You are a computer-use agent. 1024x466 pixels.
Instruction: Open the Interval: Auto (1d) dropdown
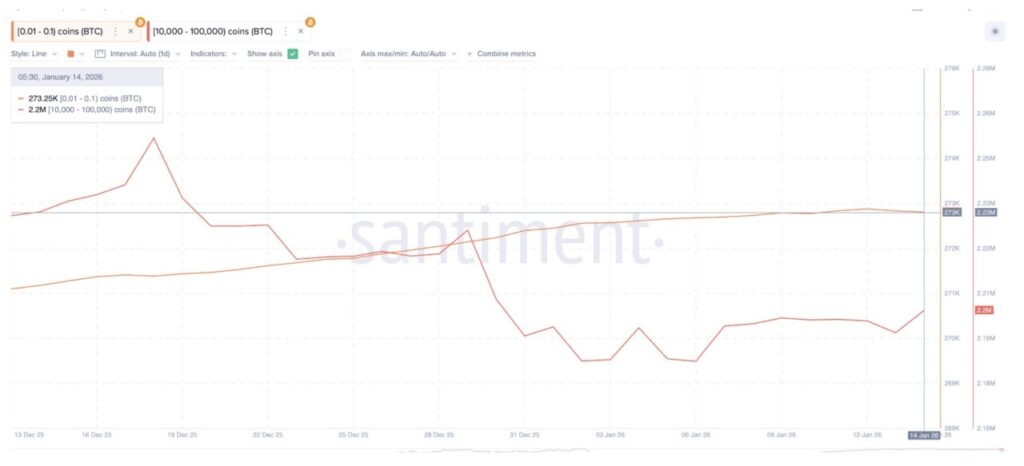(145, 53)
